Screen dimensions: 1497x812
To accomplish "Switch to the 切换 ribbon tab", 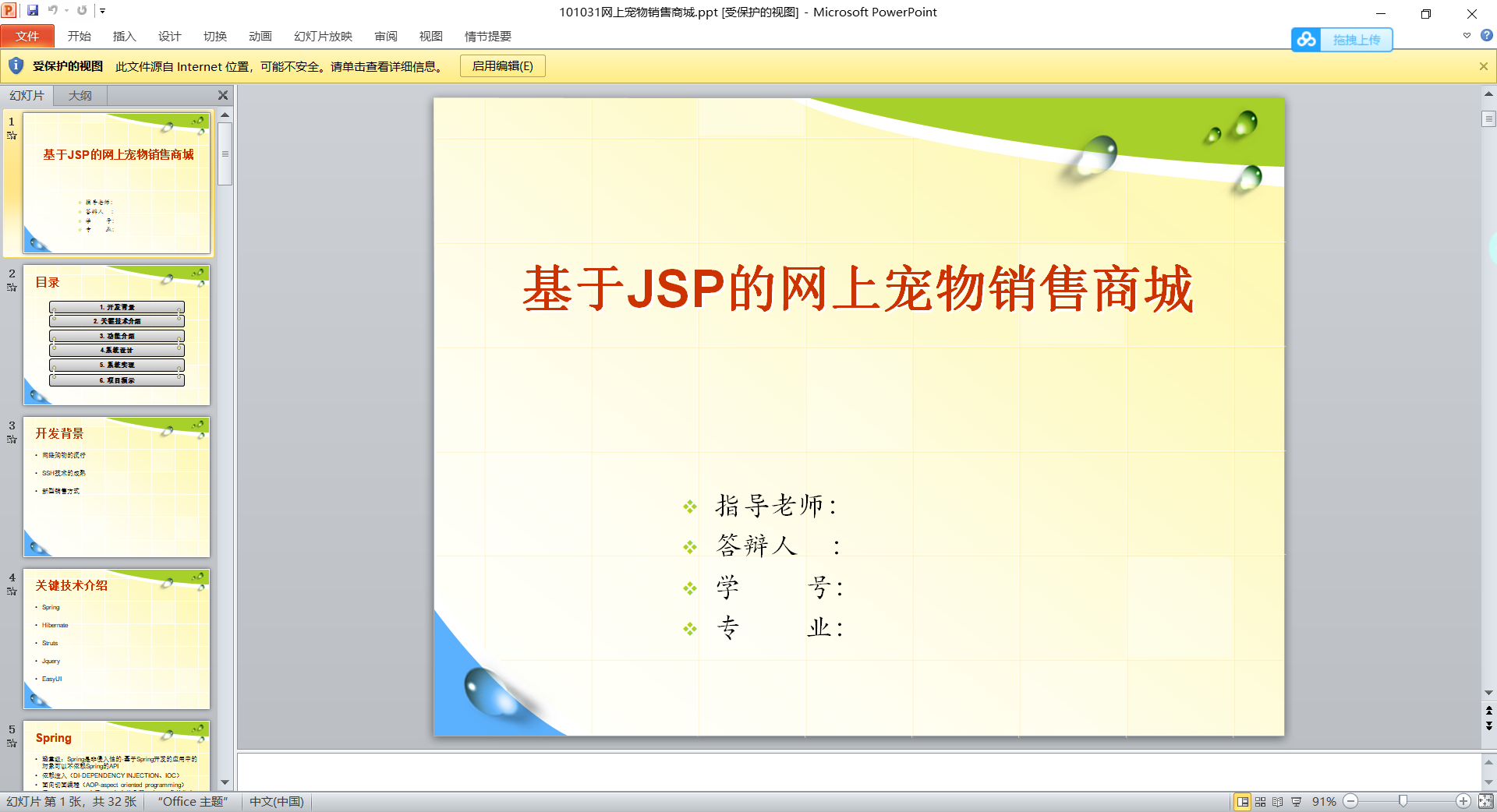I will [215, 37].
